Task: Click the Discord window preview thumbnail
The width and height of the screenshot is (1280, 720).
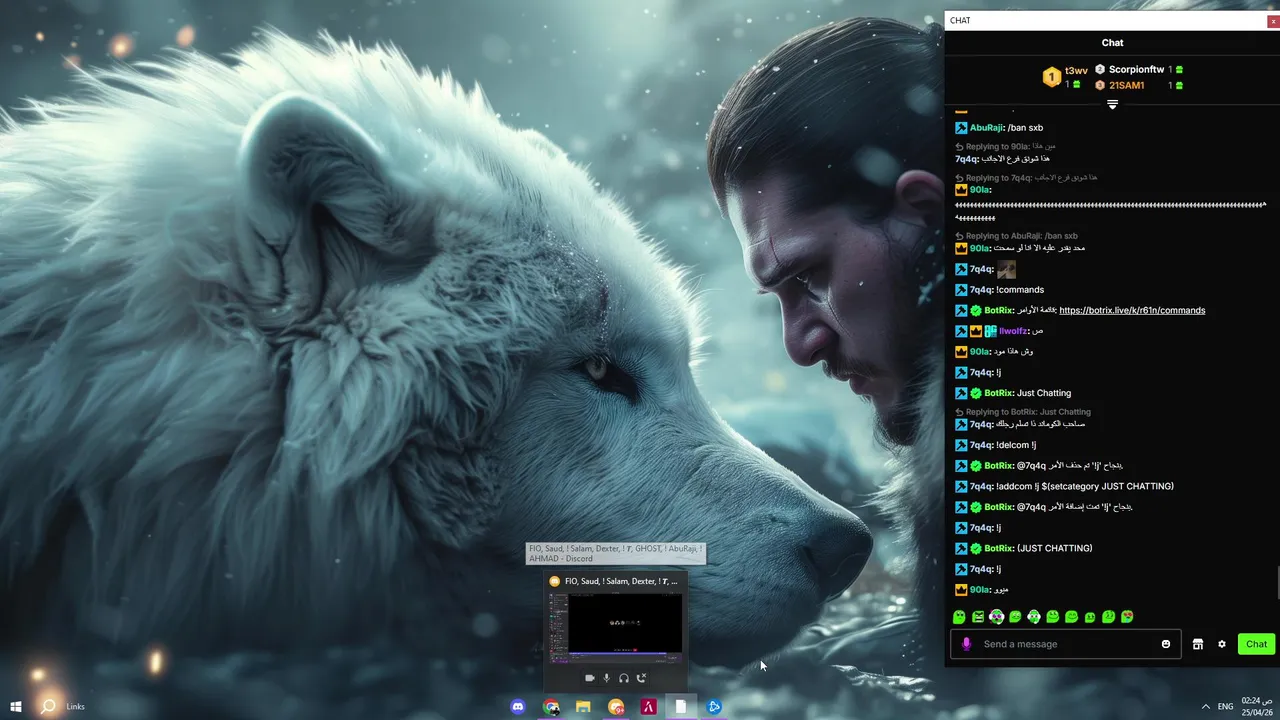Action: click(616, 627)
